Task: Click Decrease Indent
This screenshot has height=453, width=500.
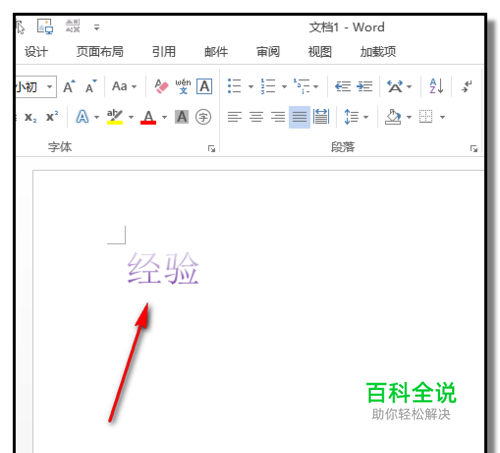Action: click(343, 87)
